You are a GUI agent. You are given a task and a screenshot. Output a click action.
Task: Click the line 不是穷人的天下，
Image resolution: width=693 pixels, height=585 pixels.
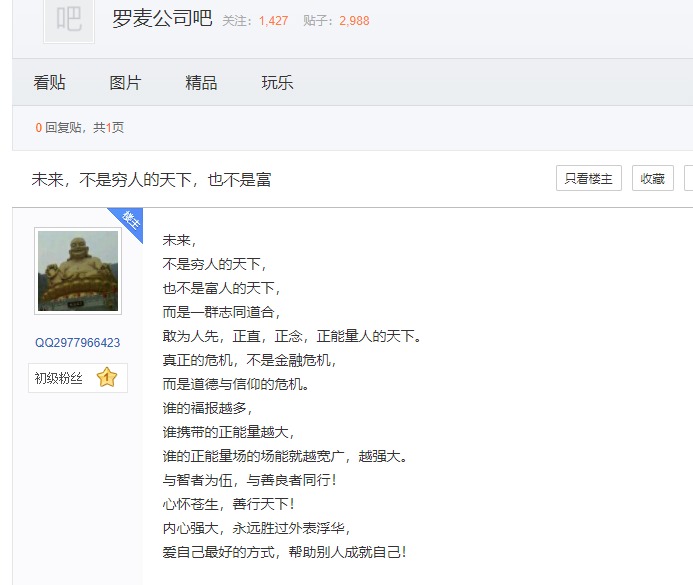(x=214, y=264)
